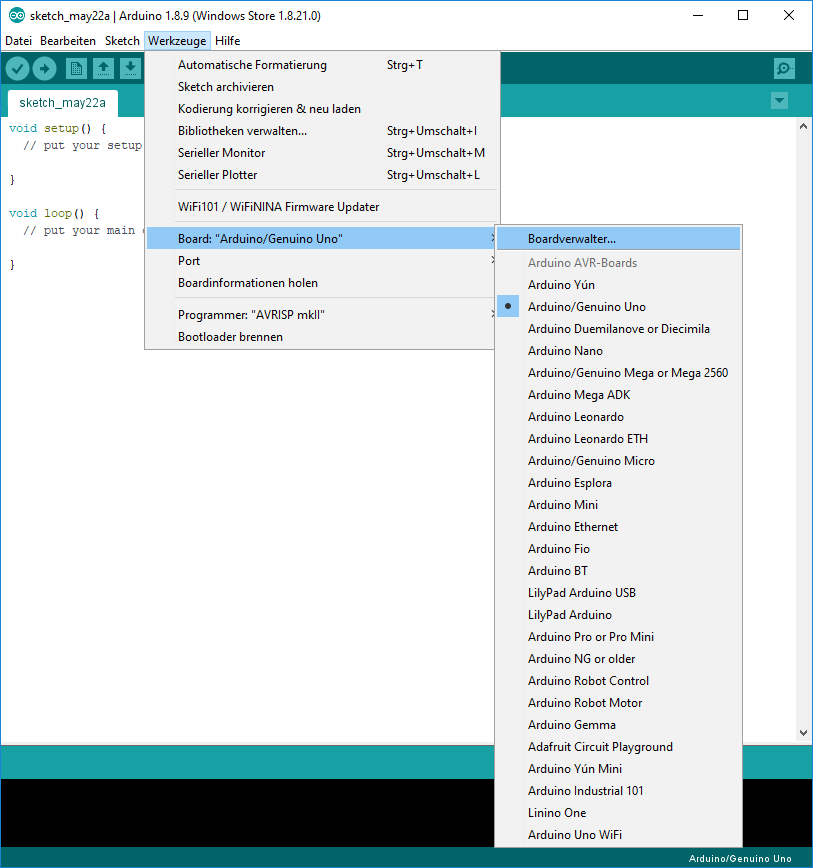This screenshot has height=868, width=813.
Task: Open the tab options dropdown arrow
Action: [x=780, y=101]
